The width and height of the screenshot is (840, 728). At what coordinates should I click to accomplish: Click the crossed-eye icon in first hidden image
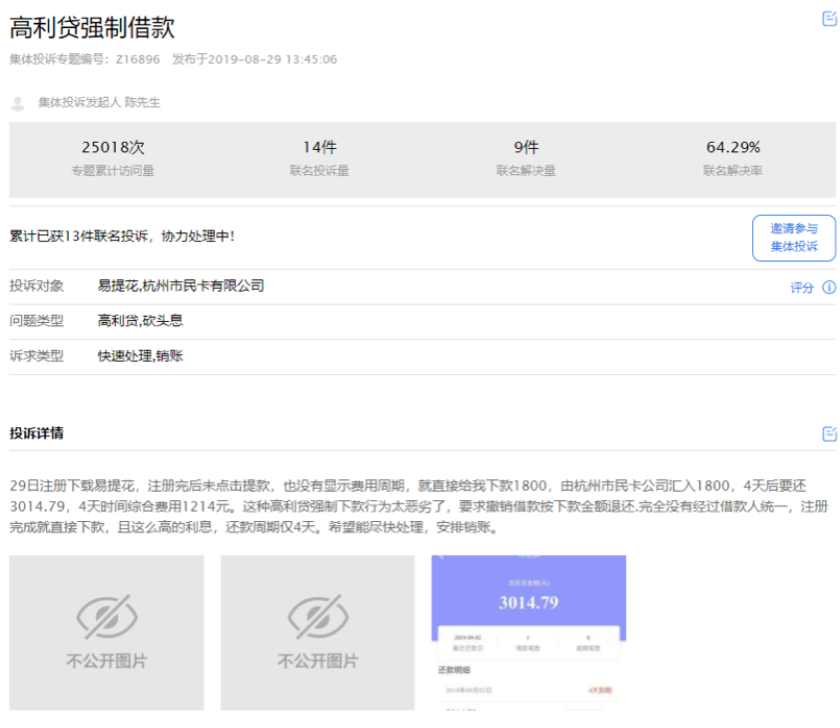tap(107, 617)
